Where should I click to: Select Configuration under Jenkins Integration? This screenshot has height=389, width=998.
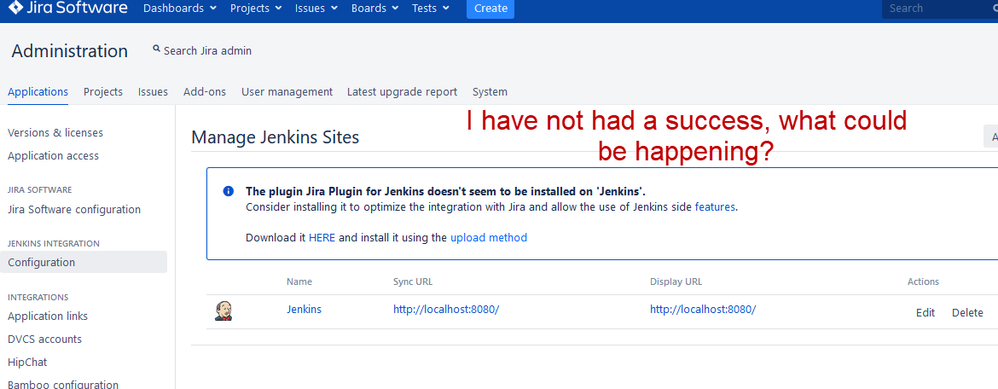click(83, 262)
